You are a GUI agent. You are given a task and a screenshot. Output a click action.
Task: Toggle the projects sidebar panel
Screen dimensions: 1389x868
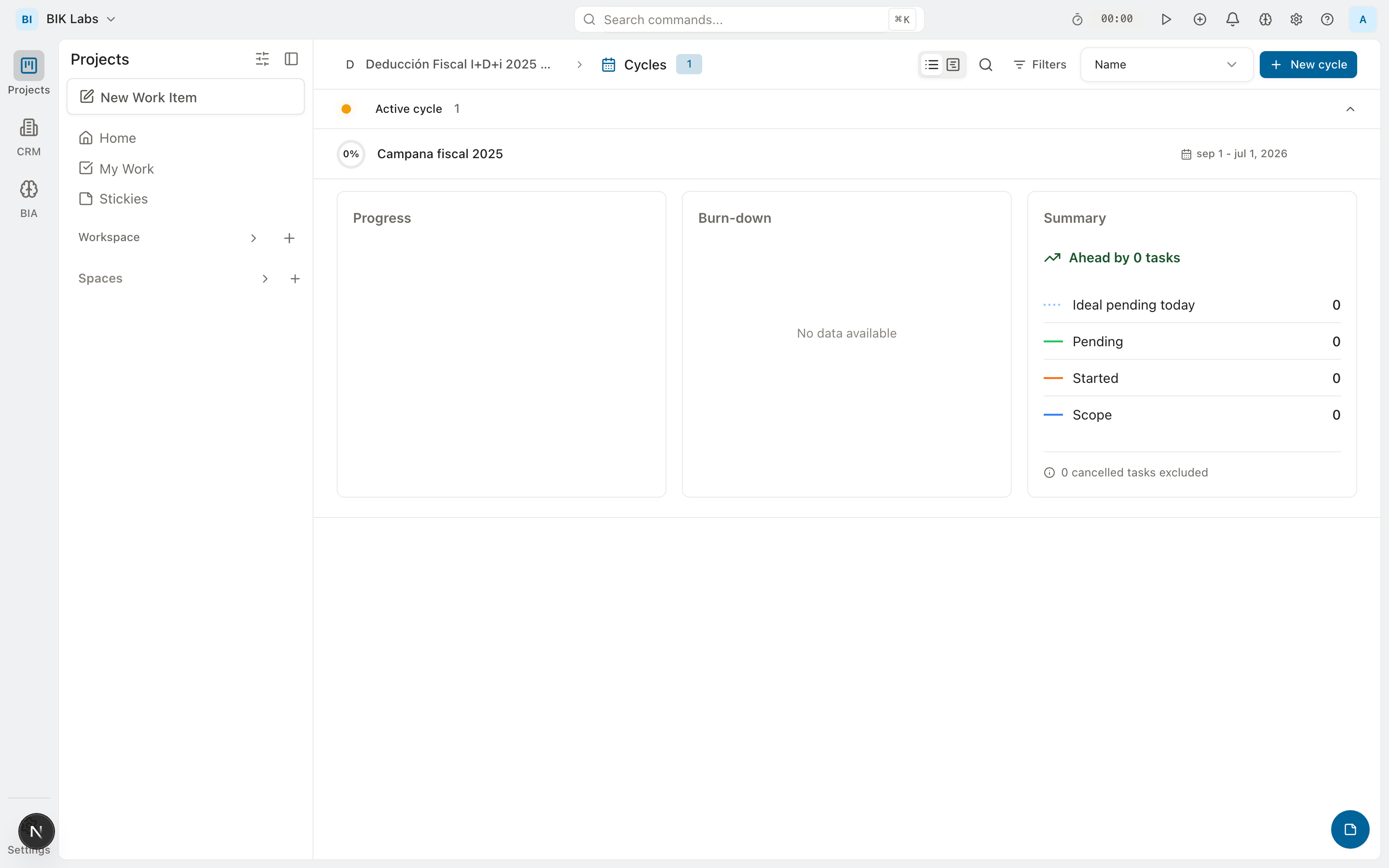(x=292, y=58)
